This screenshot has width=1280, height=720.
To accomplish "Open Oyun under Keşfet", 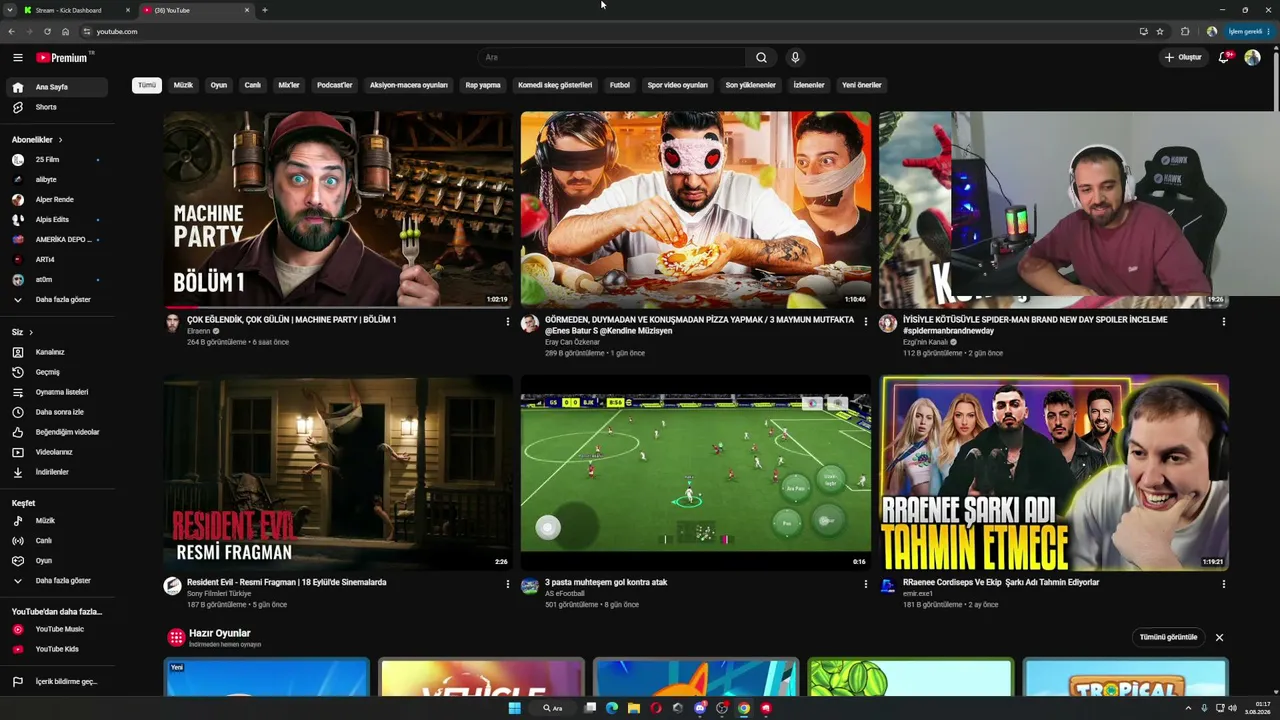I will pos(56,561).
